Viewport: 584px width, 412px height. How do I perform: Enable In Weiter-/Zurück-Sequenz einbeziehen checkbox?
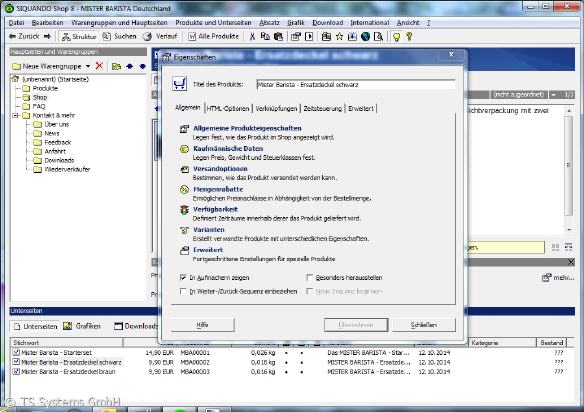click(x=183, y=291)
